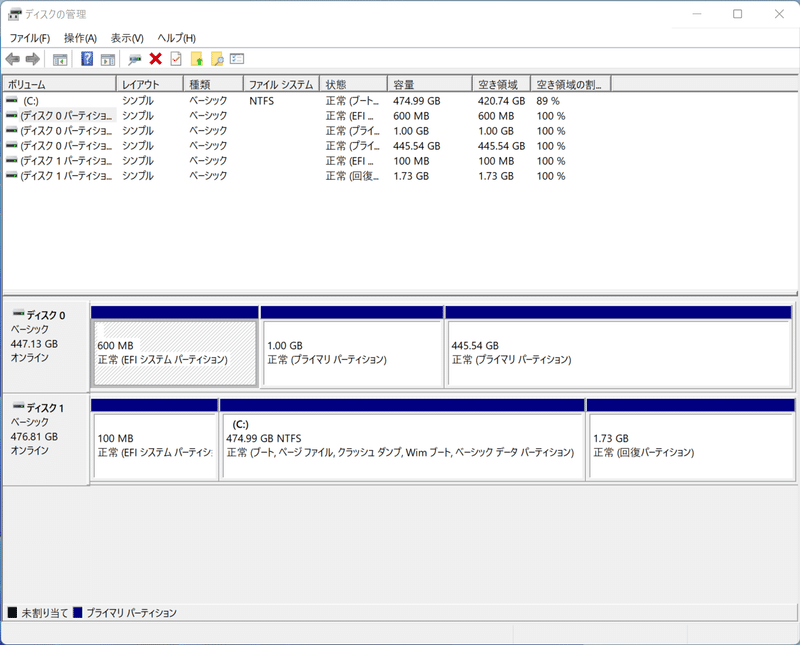Click the 420.74 GB free space cell
Image resolution: width=800 pixels, height=645 pixels.
coord(502,101)
